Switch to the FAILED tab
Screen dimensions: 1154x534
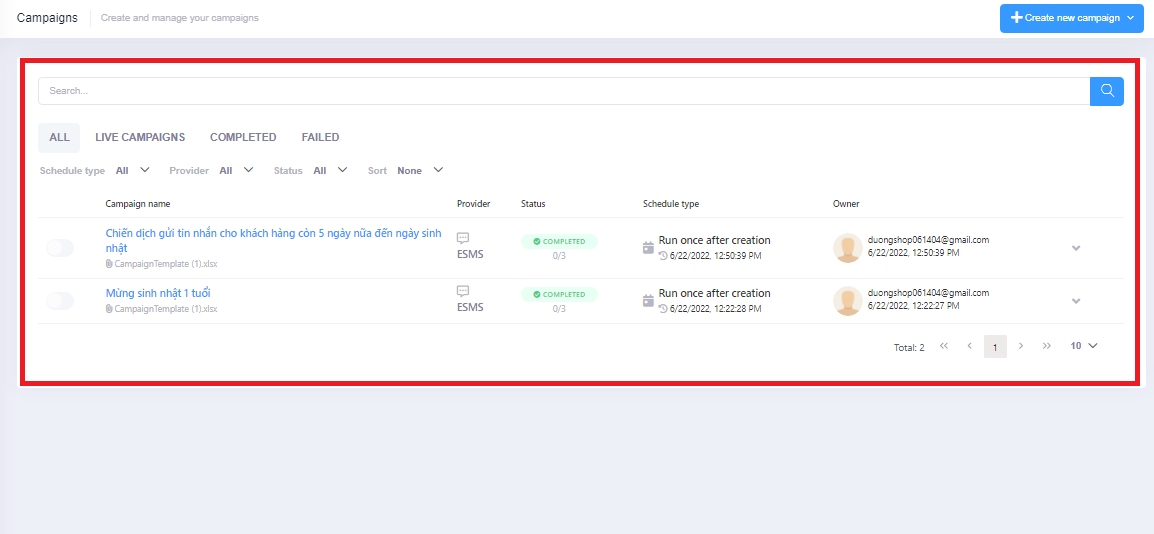pos(320,137)
